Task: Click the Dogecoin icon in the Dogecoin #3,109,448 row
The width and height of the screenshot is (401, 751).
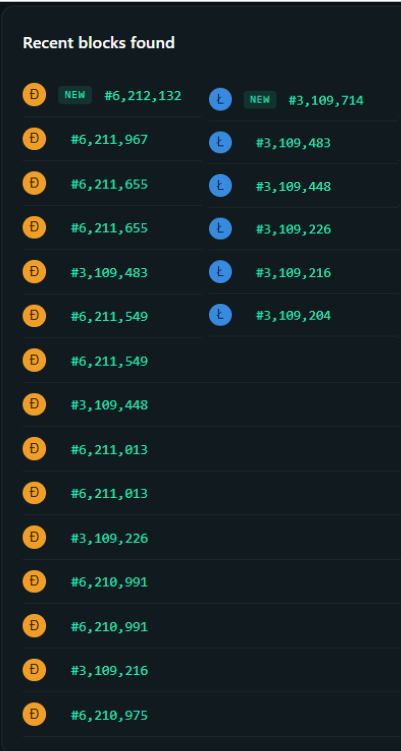Action: [x=34, y=404]
